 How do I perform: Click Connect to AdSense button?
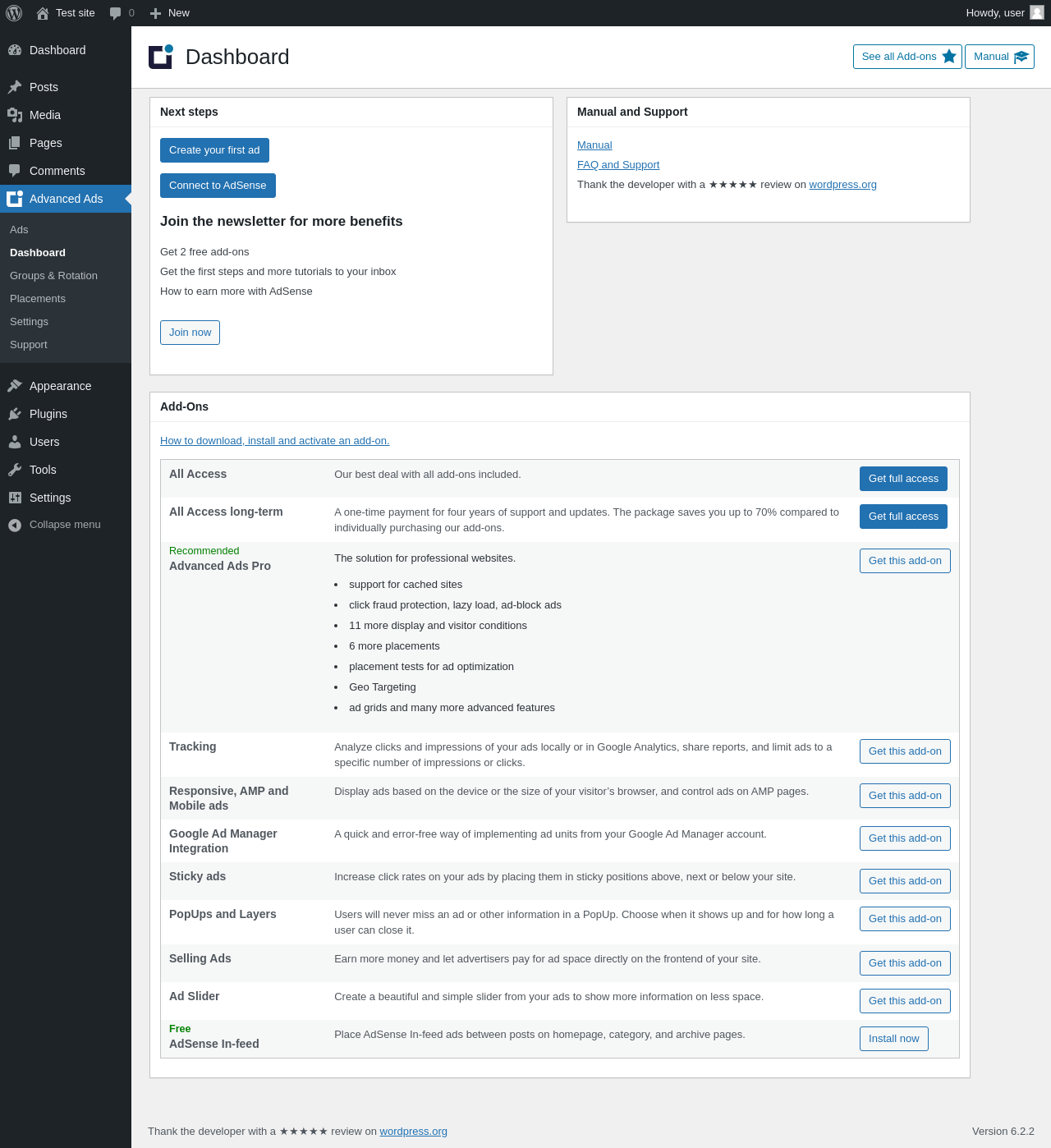(x=218, y=186)
